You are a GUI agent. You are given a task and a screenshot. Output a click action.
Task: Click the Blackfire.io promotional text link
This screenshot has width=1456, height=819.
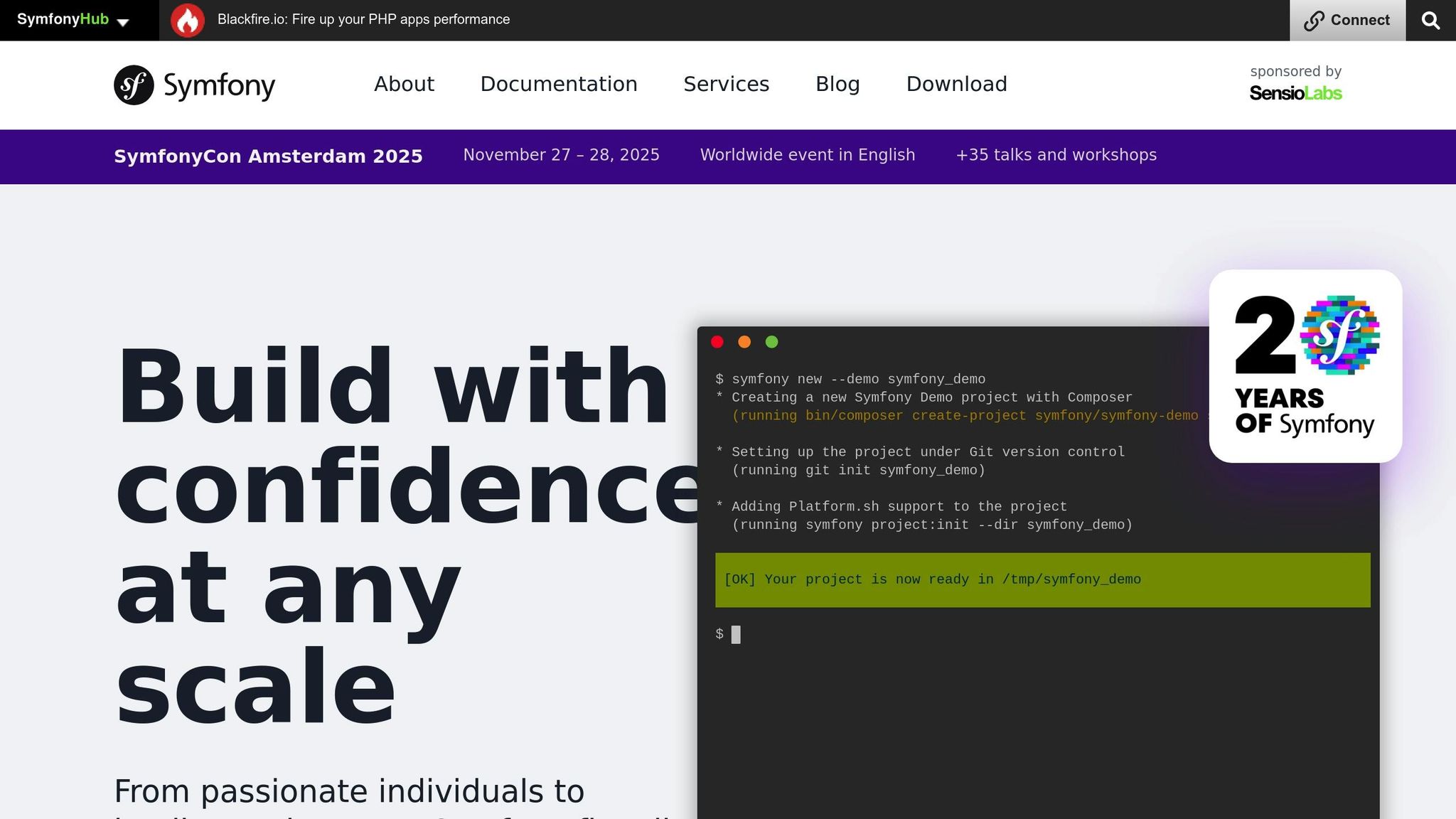[x=363, y=20]
